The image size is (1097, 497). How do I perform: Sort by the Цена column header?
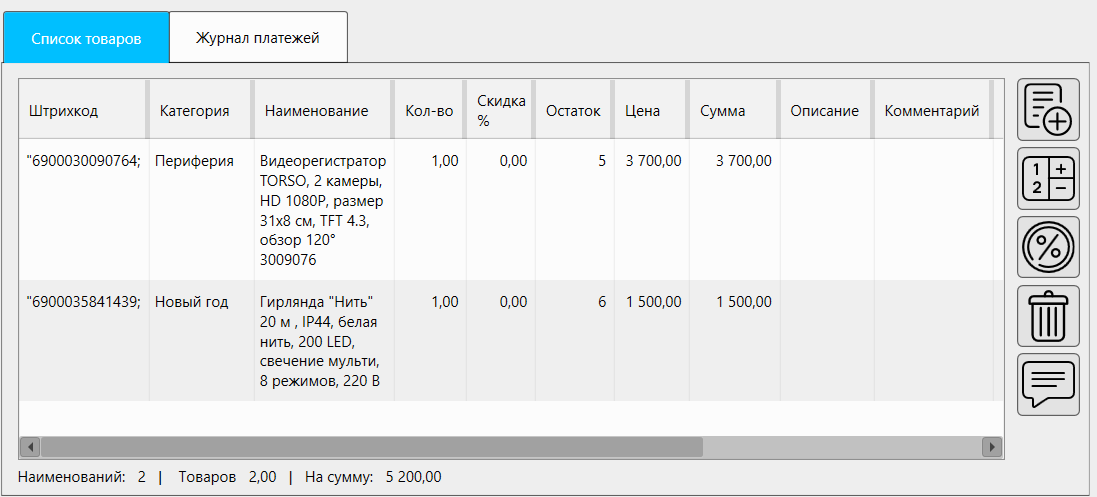[643, 111]
